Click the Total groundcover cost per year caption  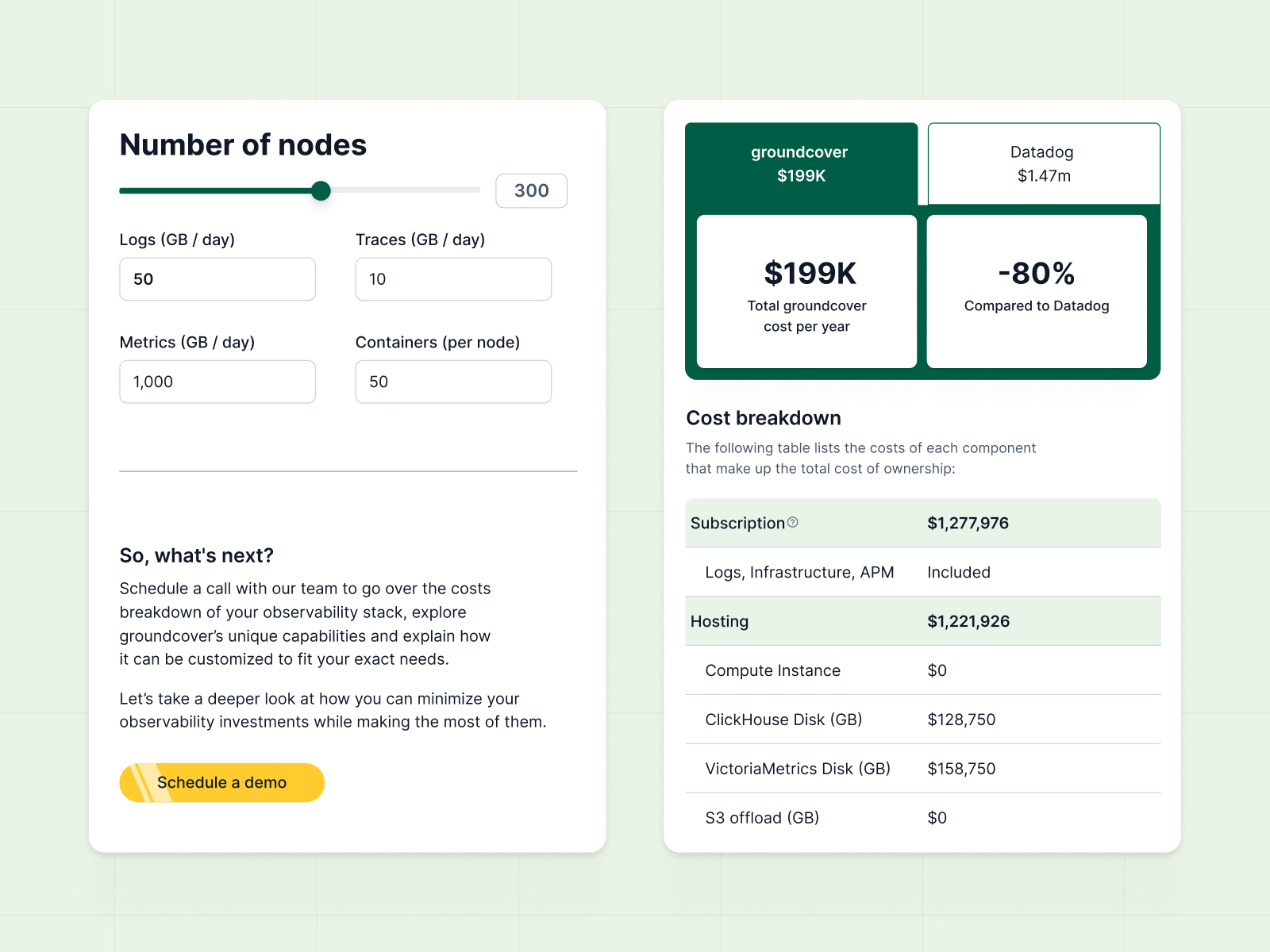[806, 316]
